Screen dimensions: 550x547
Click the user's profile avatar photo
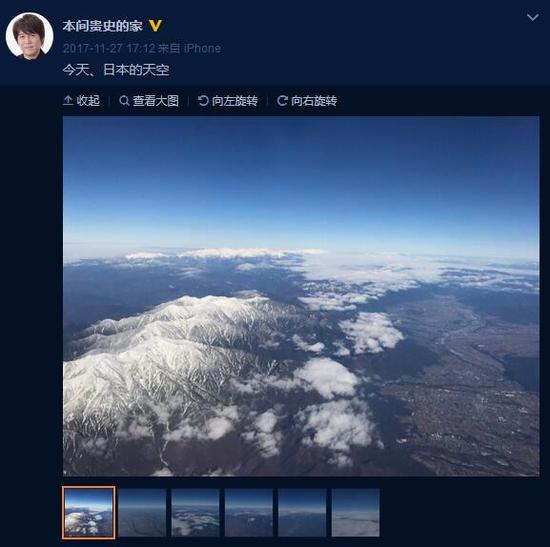(x=29, y=36)
